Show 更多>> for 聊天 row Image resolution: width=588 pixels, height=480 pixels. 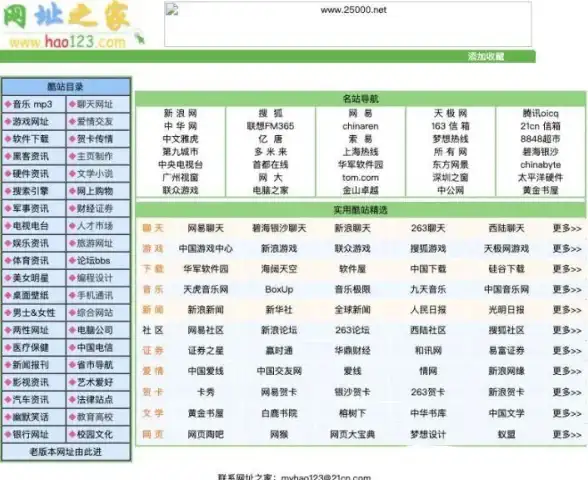567,228
